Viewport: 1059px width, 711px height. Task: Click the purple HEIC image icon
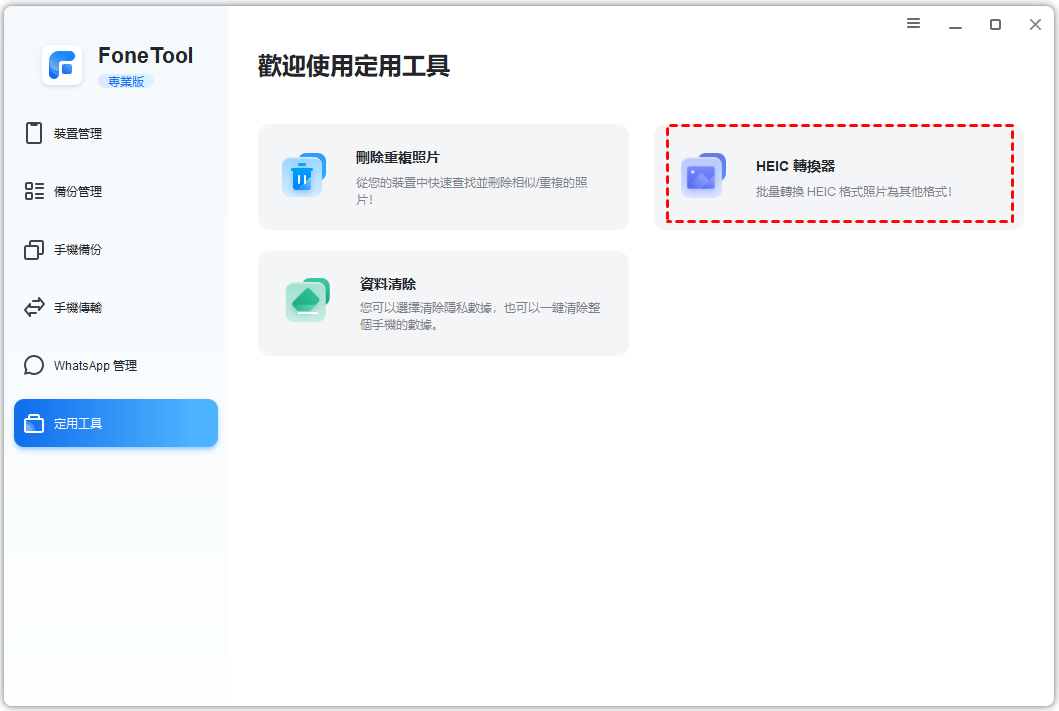[702, 176]
